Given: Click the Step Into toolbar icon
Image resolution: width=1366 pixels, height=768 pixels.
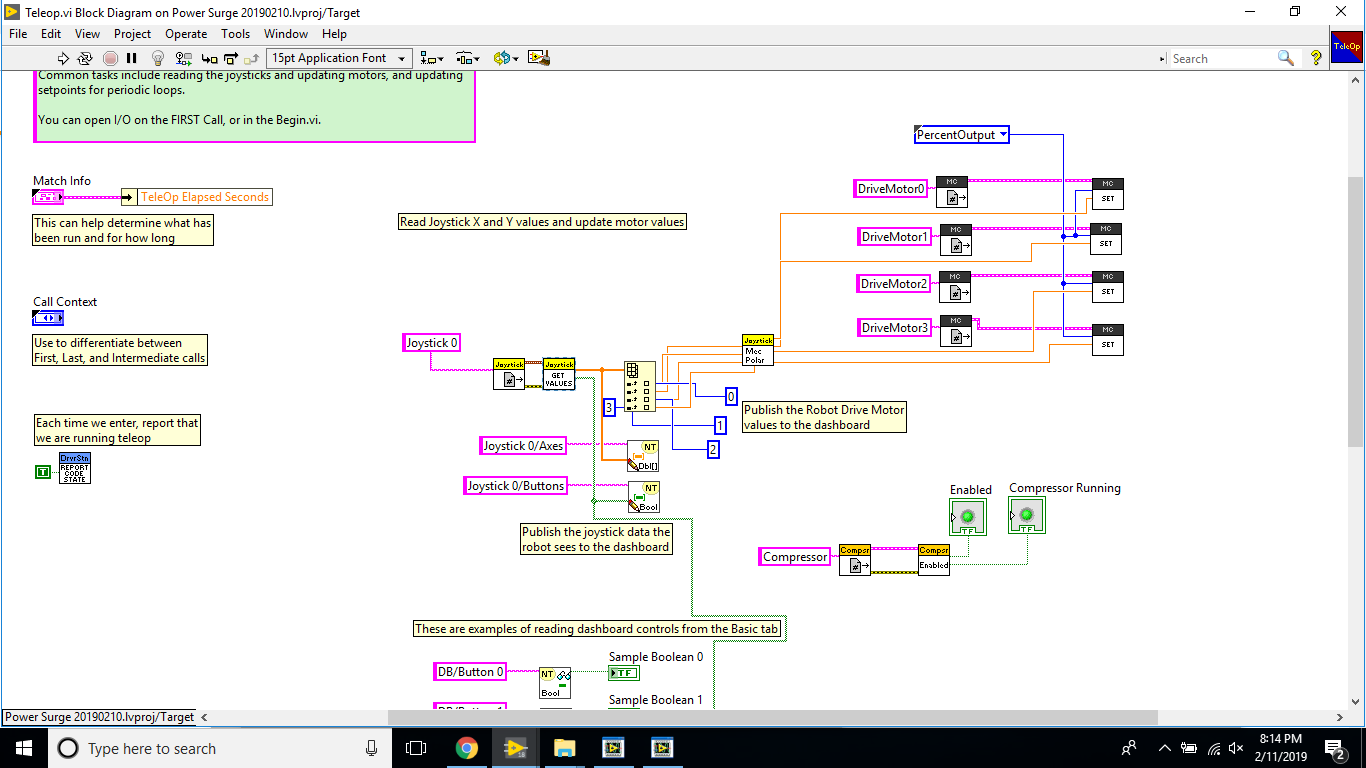Looking at the screenshot, I should pos(209,58).
